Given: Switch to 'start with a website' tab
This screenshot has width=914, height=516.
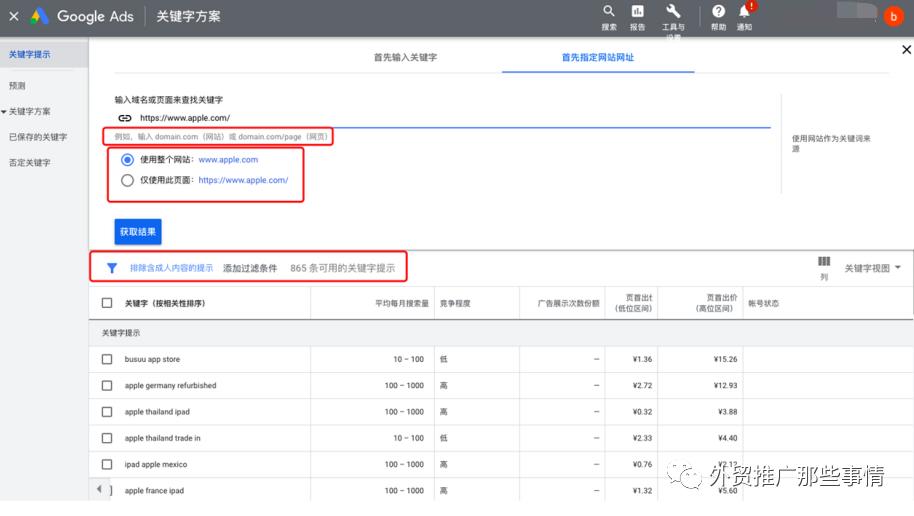Looking at the screenshot, I should coord(597,57).
